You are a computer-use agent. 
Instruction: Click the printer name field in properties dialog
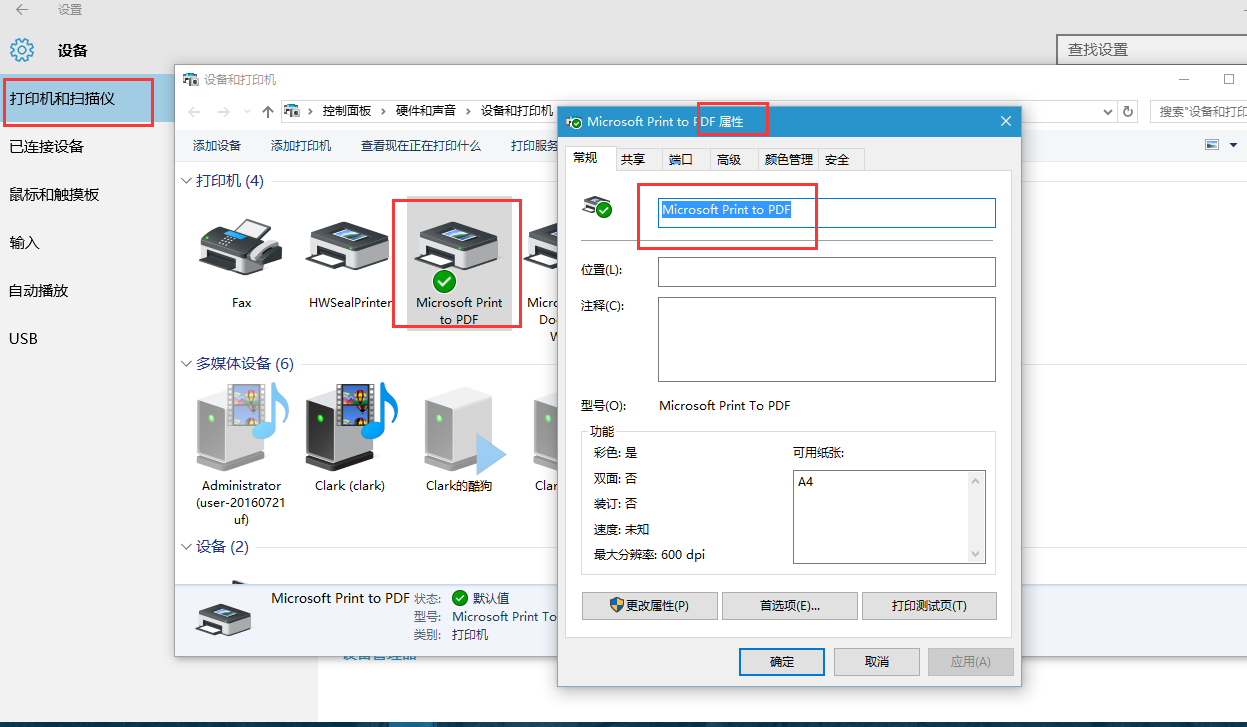pos(827,212)
